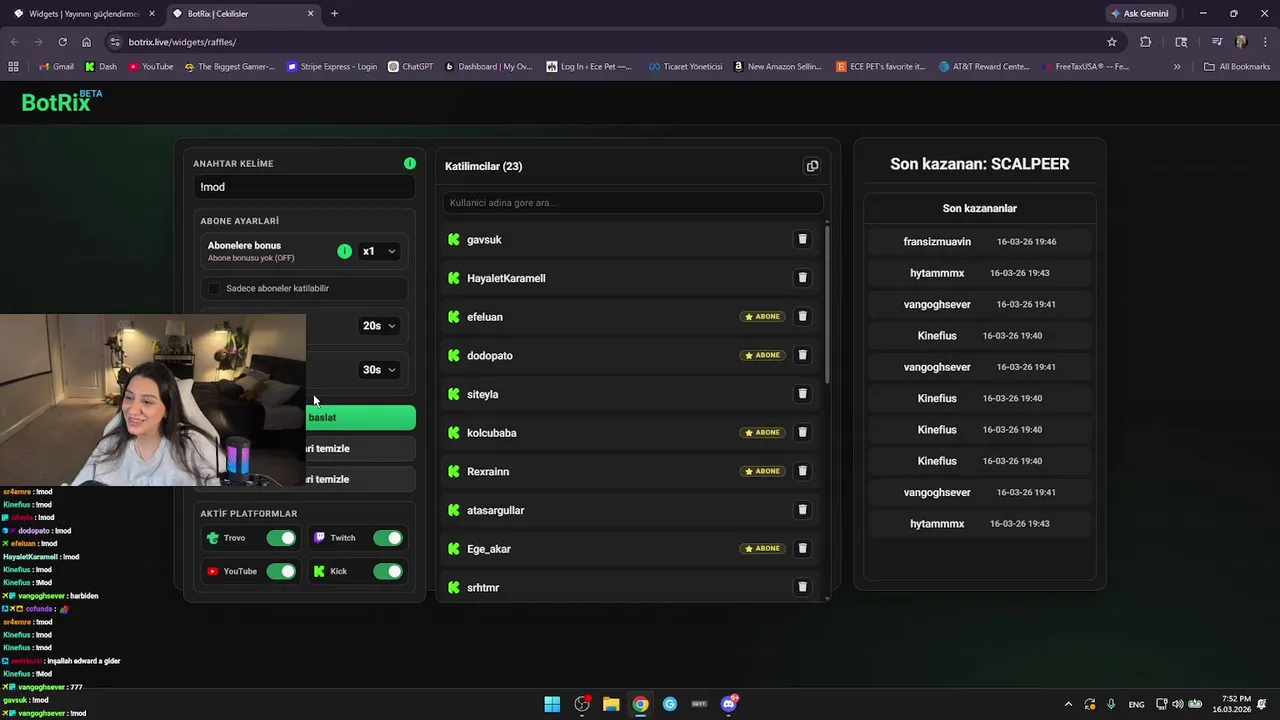Open the 20s duration dropdown

point(379,326)
